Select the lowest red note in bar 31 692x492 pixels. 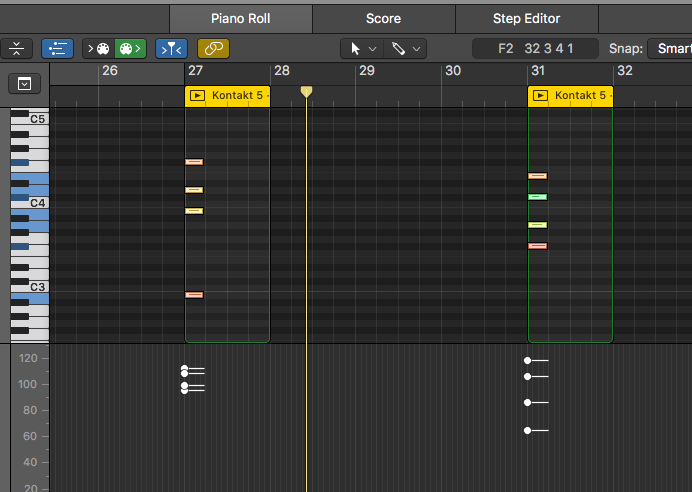point(538,246)
